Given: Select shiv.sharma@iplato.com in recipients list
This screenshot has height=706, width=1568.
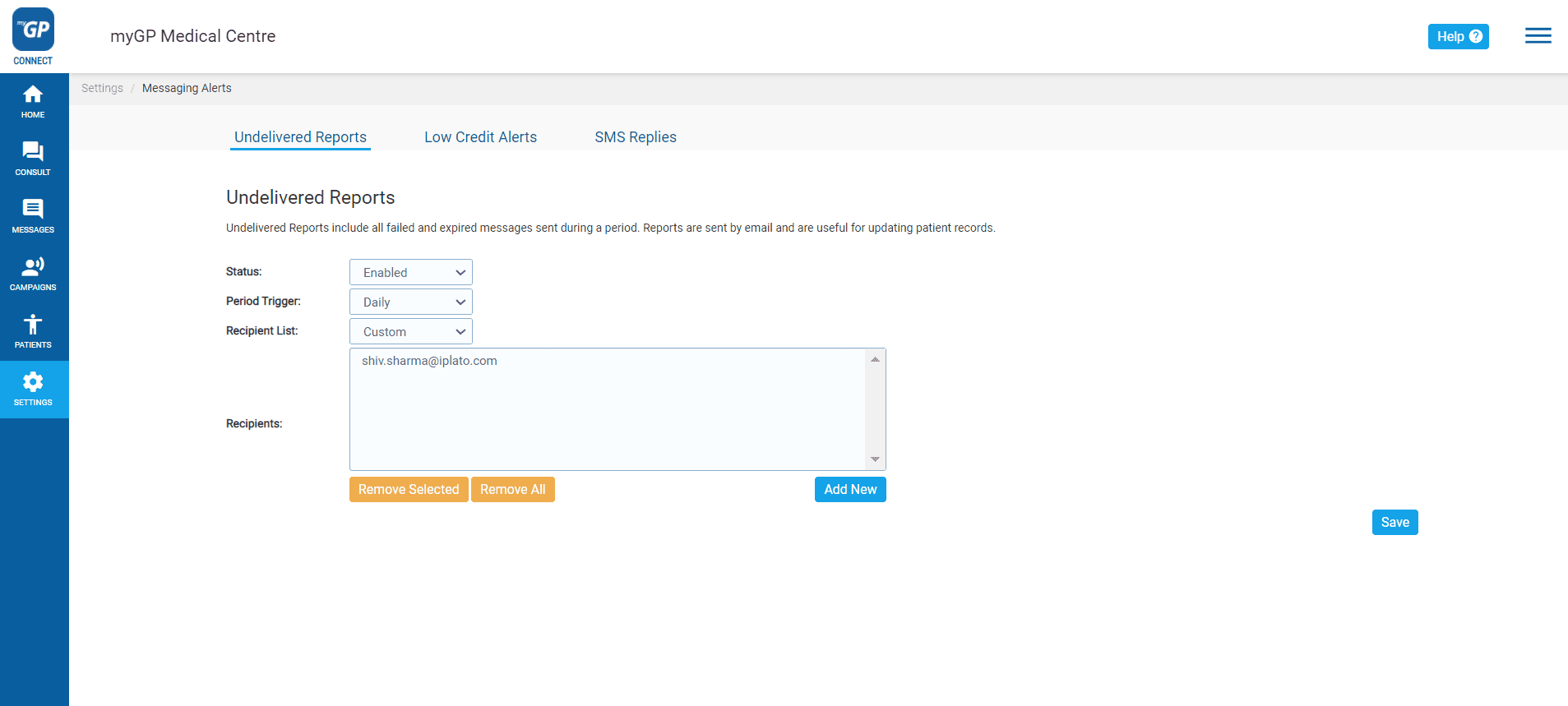Looking at the screenshot, I should 429,361.
